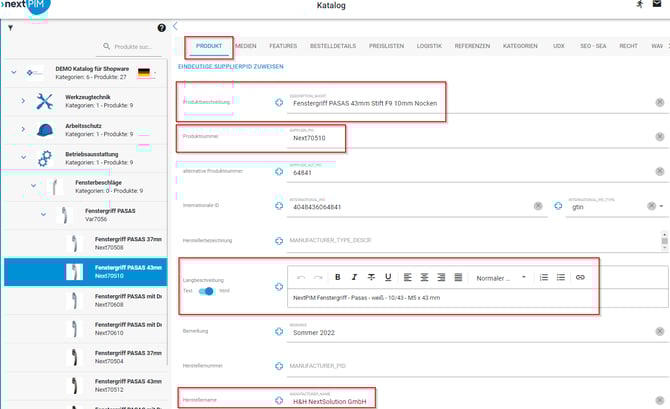Open the KATEGORIEN tab
The width and height of the screenshot is (670, 409).
pyautogui.click(x=520, y=46)
